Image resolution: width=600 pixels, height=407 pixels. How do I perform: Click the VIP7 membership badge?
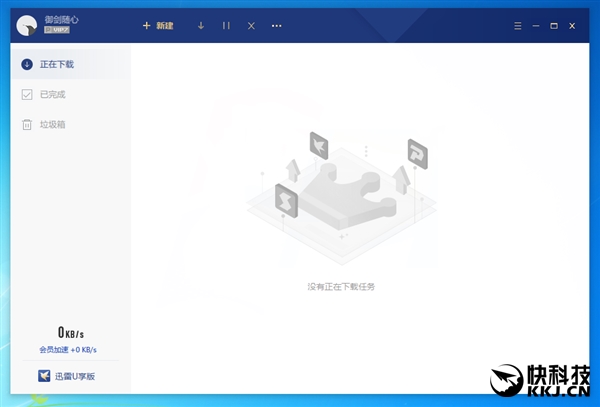point(57,30)
